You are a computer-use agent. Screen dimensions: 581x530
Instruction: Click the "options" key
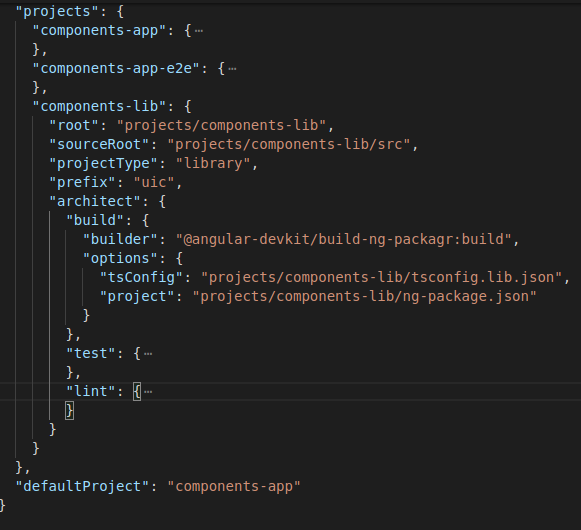(x=120, y=258)
